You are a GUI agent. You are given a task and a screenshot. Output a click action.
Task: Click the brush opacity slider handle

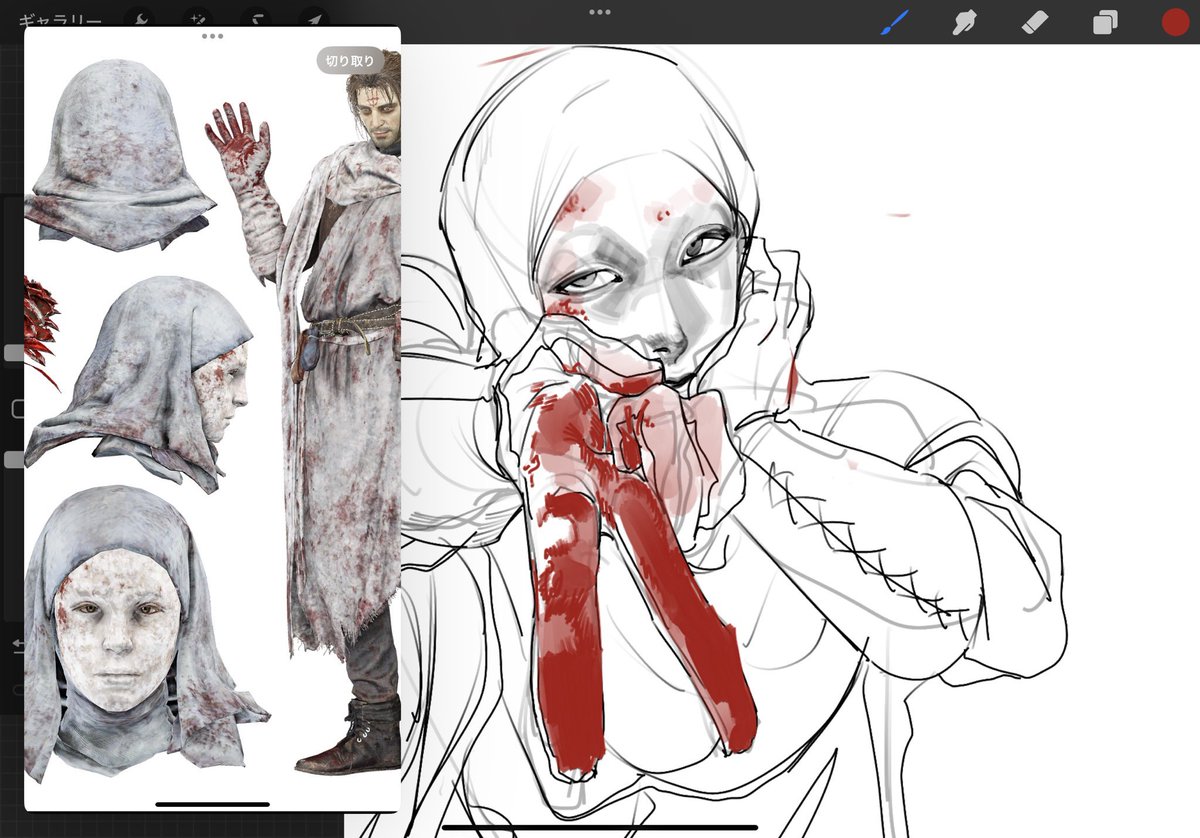coord(13,460)
